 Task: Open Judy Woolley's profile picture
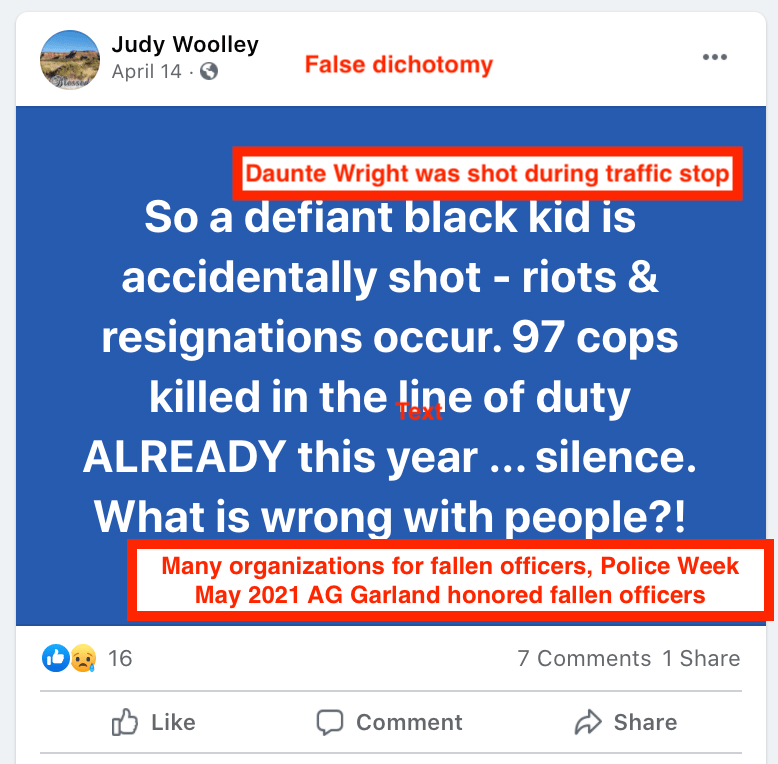point(69,60)
